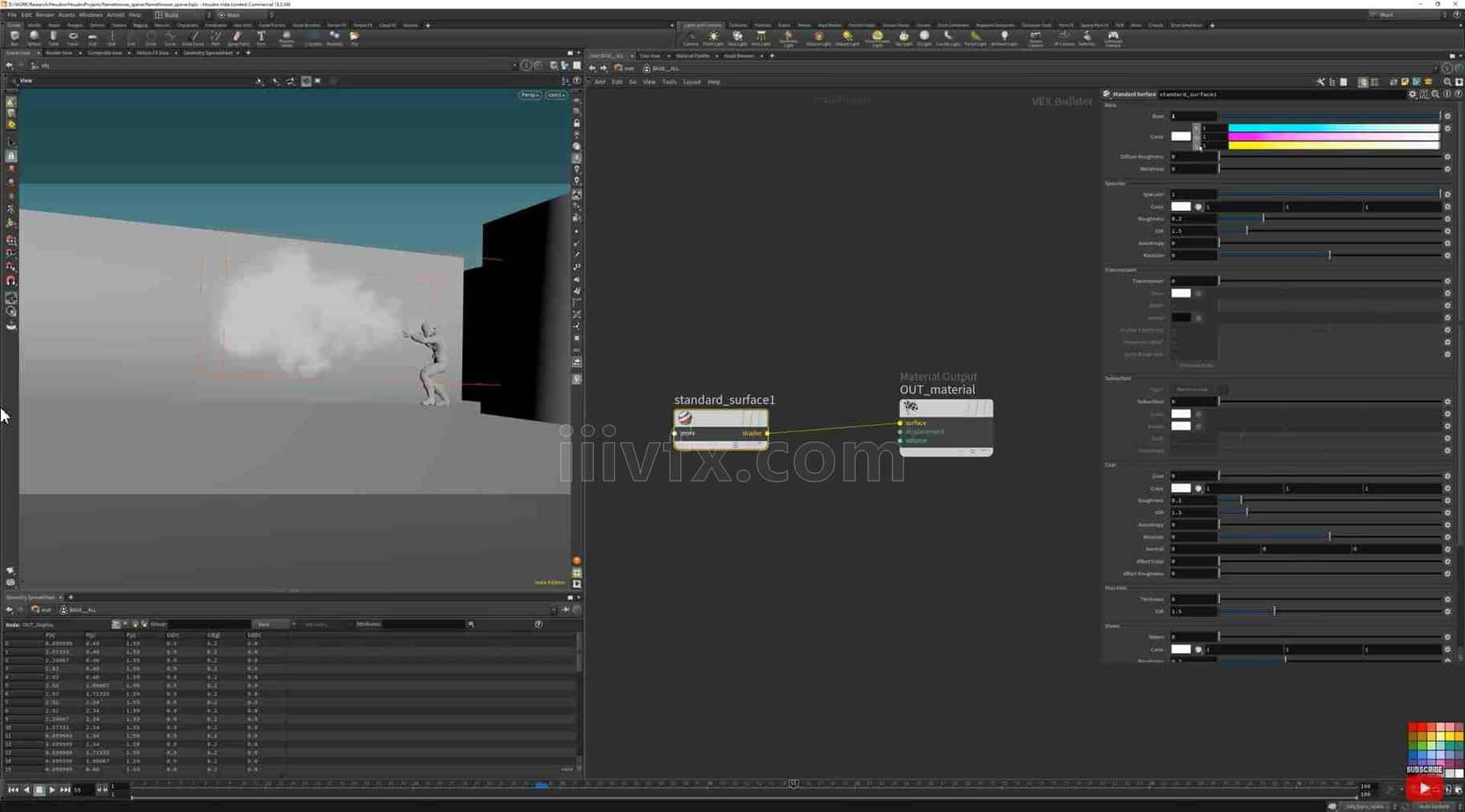
Task: Select the OUT_material output node
Action: tap(945, 408)
